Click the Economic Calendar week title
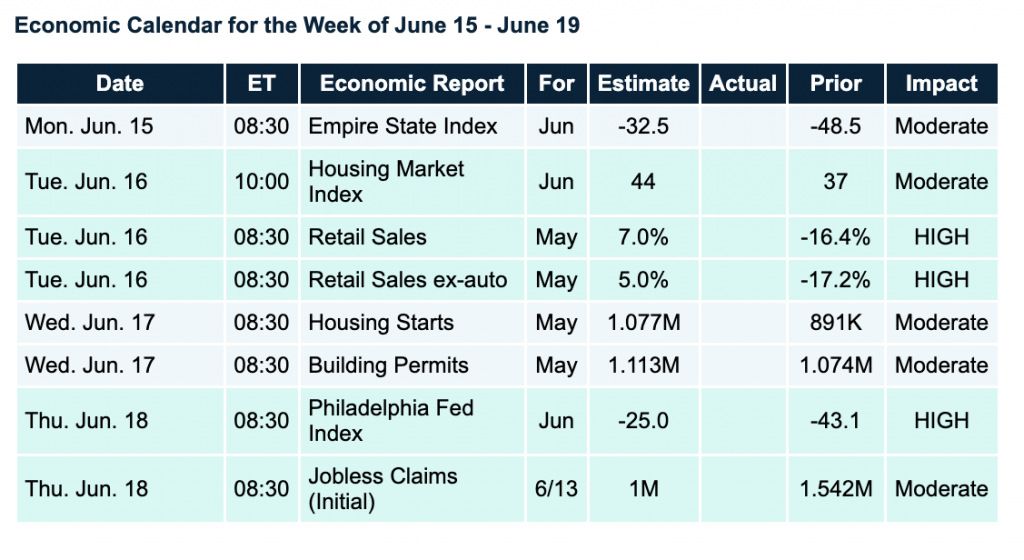Viewport: 1024px width, 560px height. (297, 25)
